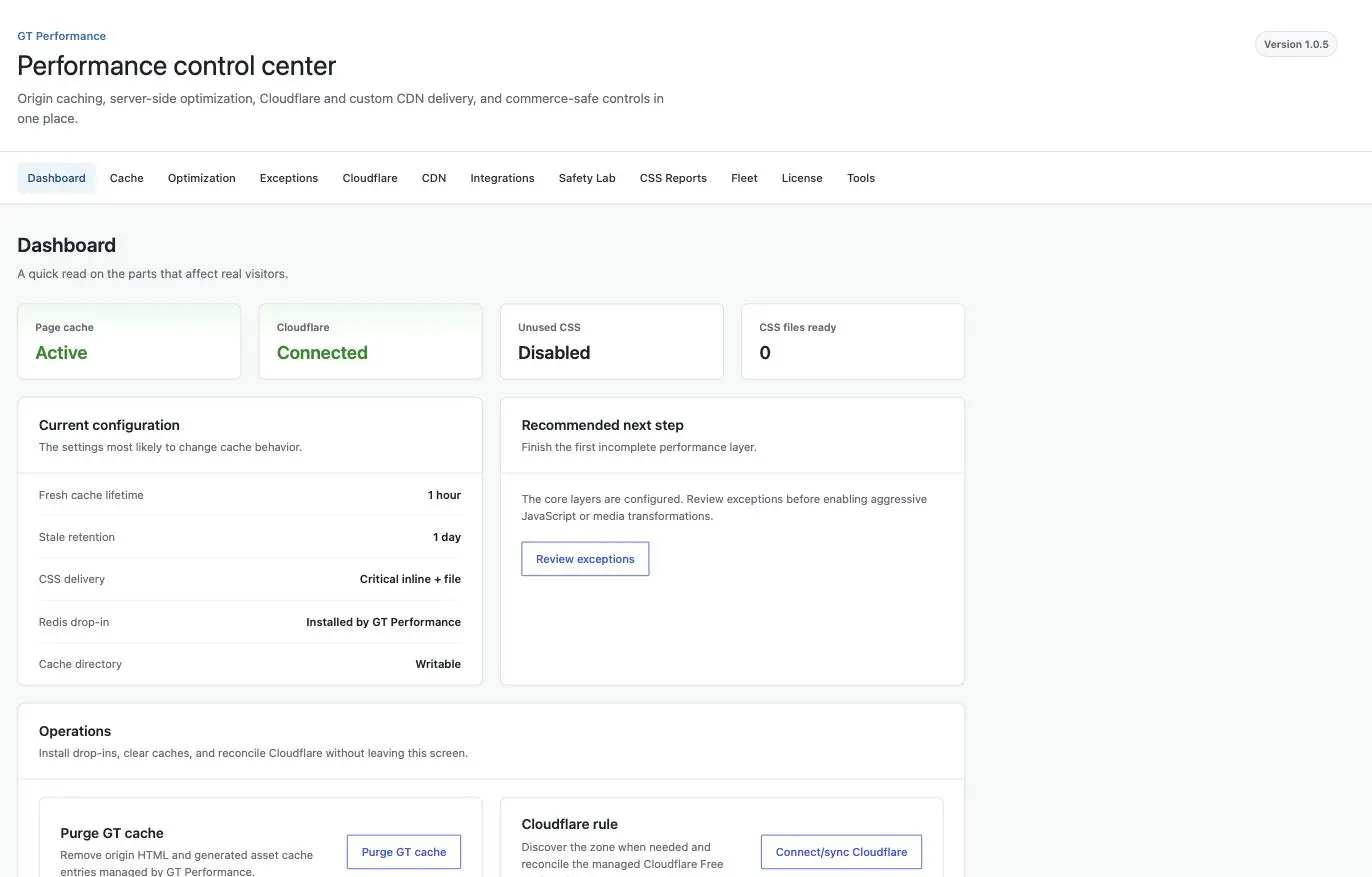This screenshot has width=1372, height=877.
Task: Switch to the Integrations tab
Action: pyautogui.click(x=502, y=178)
